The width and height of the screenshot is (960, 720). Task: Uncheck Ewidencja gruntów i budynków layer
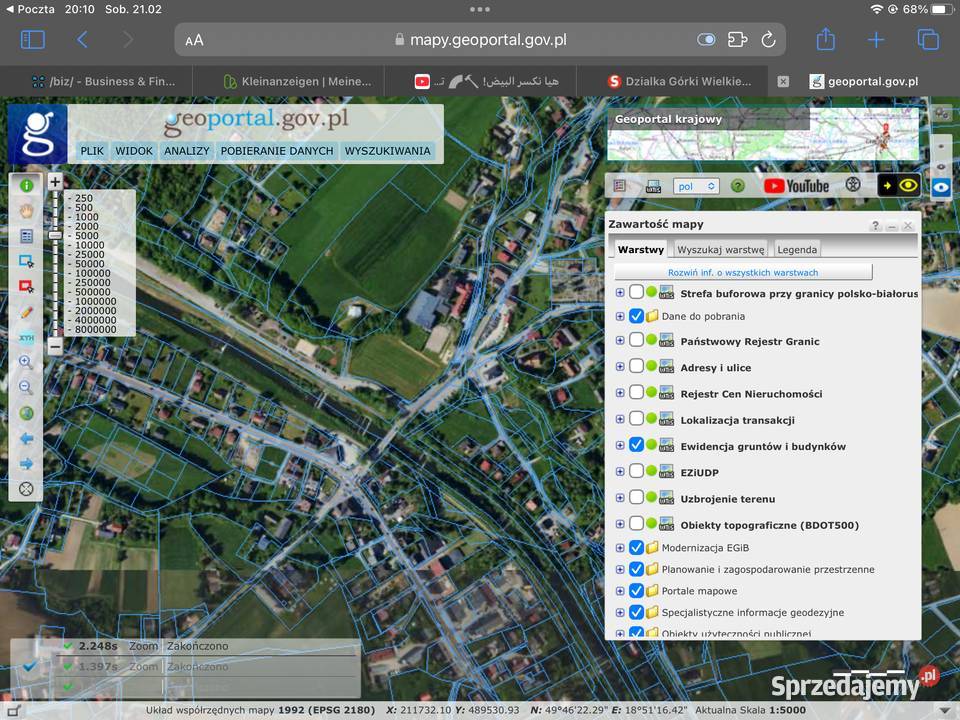tap(636, 445)
